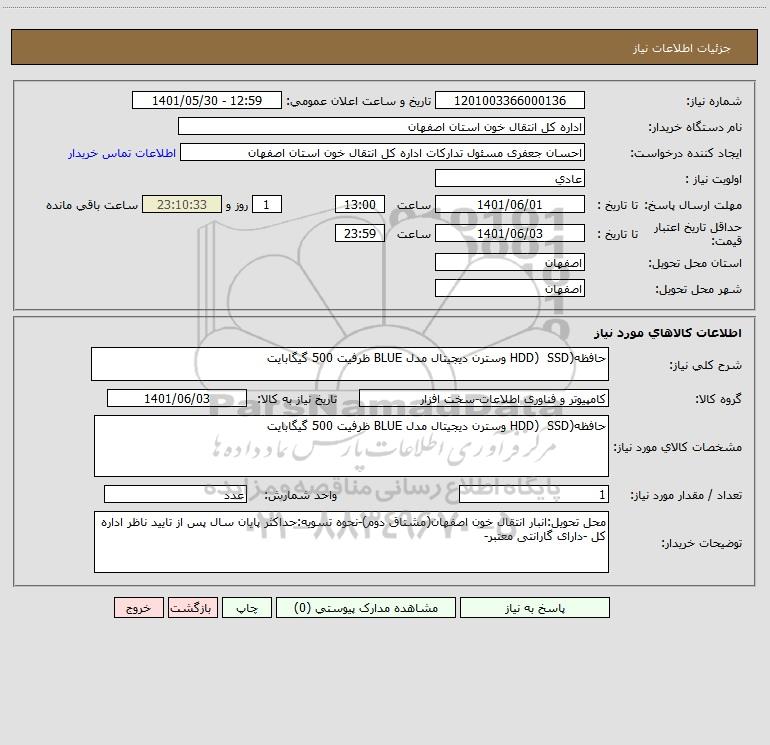Click label حداقل تاریخ اعتبار قیمت
This screenshot has height=745, width=770.
(x=698, y=234)
